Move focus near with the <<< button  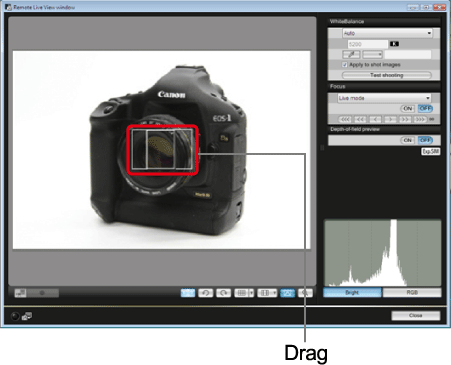click(x=345, y=119)
